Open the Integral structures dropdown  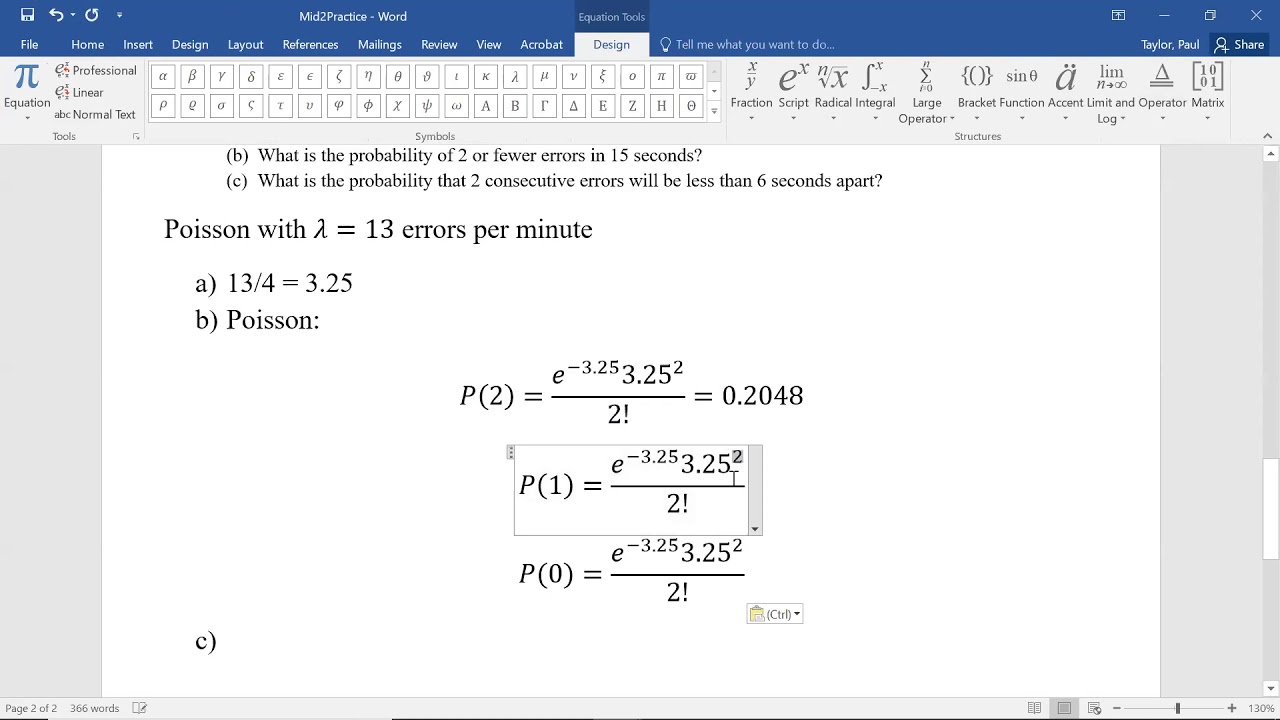click(x=875, y=92)
